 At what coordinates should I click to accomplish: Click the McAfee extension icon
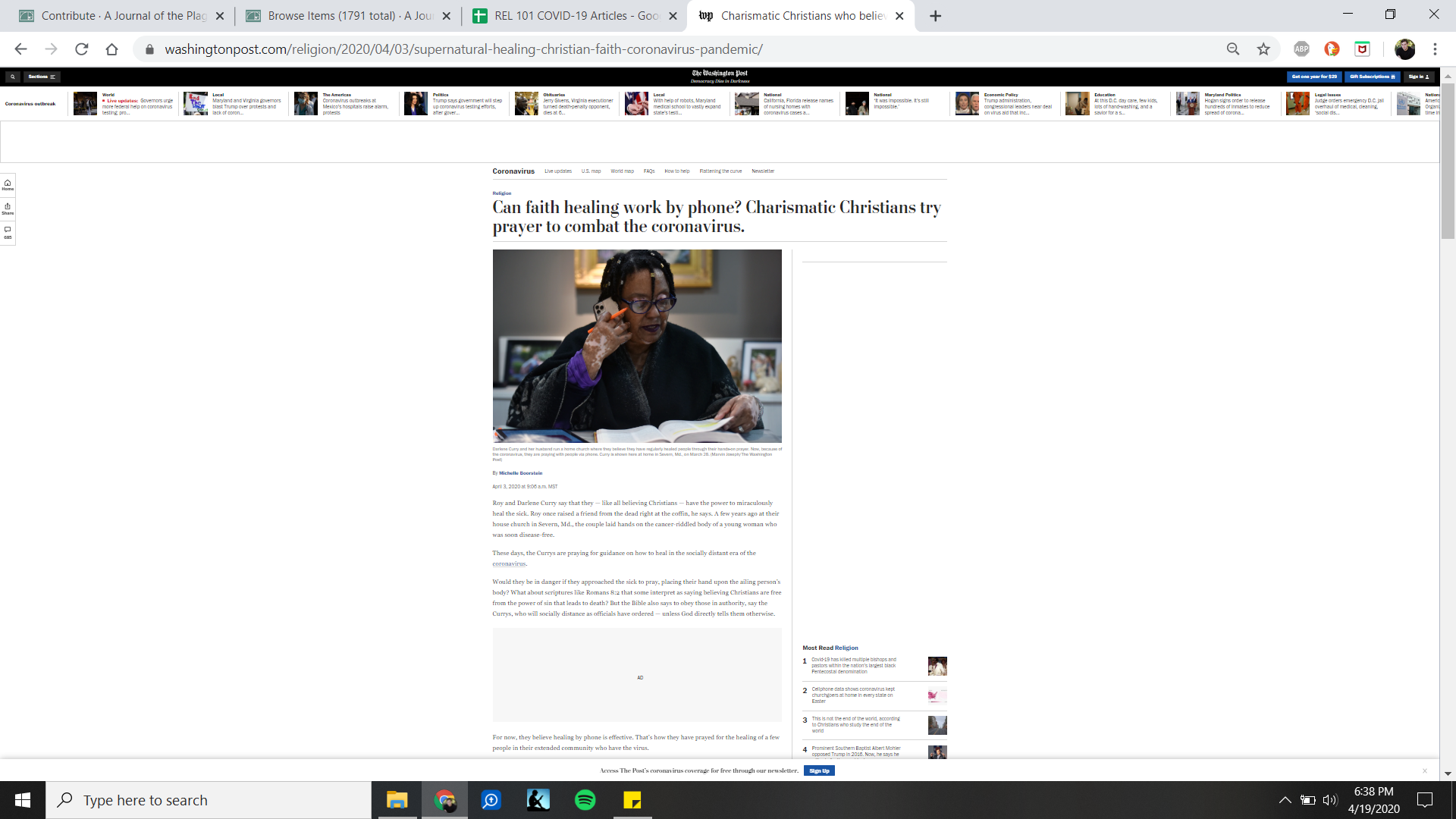[x=1362, y=49]
